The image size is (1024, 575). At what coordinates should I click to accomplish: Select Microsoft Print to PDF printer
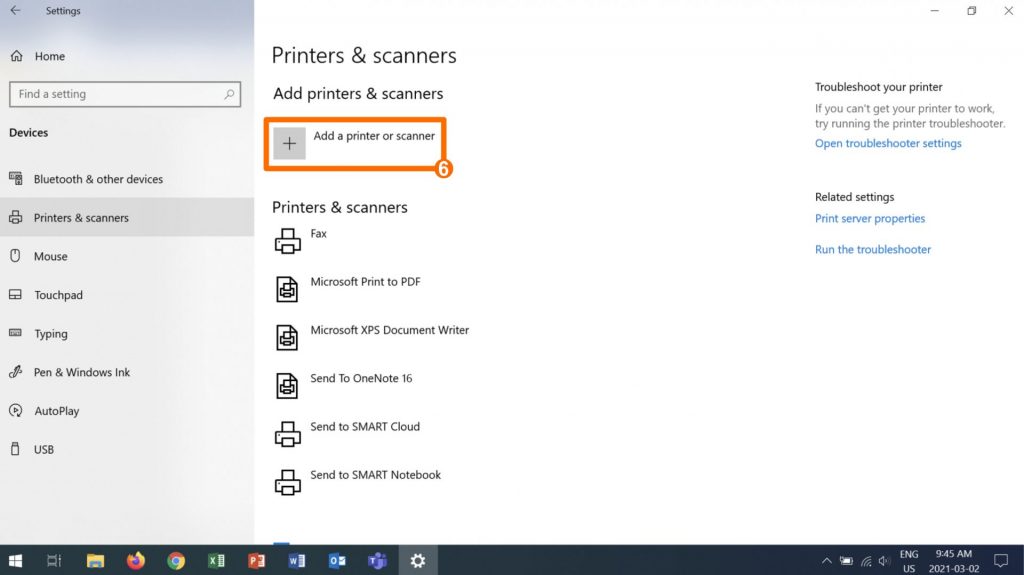(x=365, y=282)
